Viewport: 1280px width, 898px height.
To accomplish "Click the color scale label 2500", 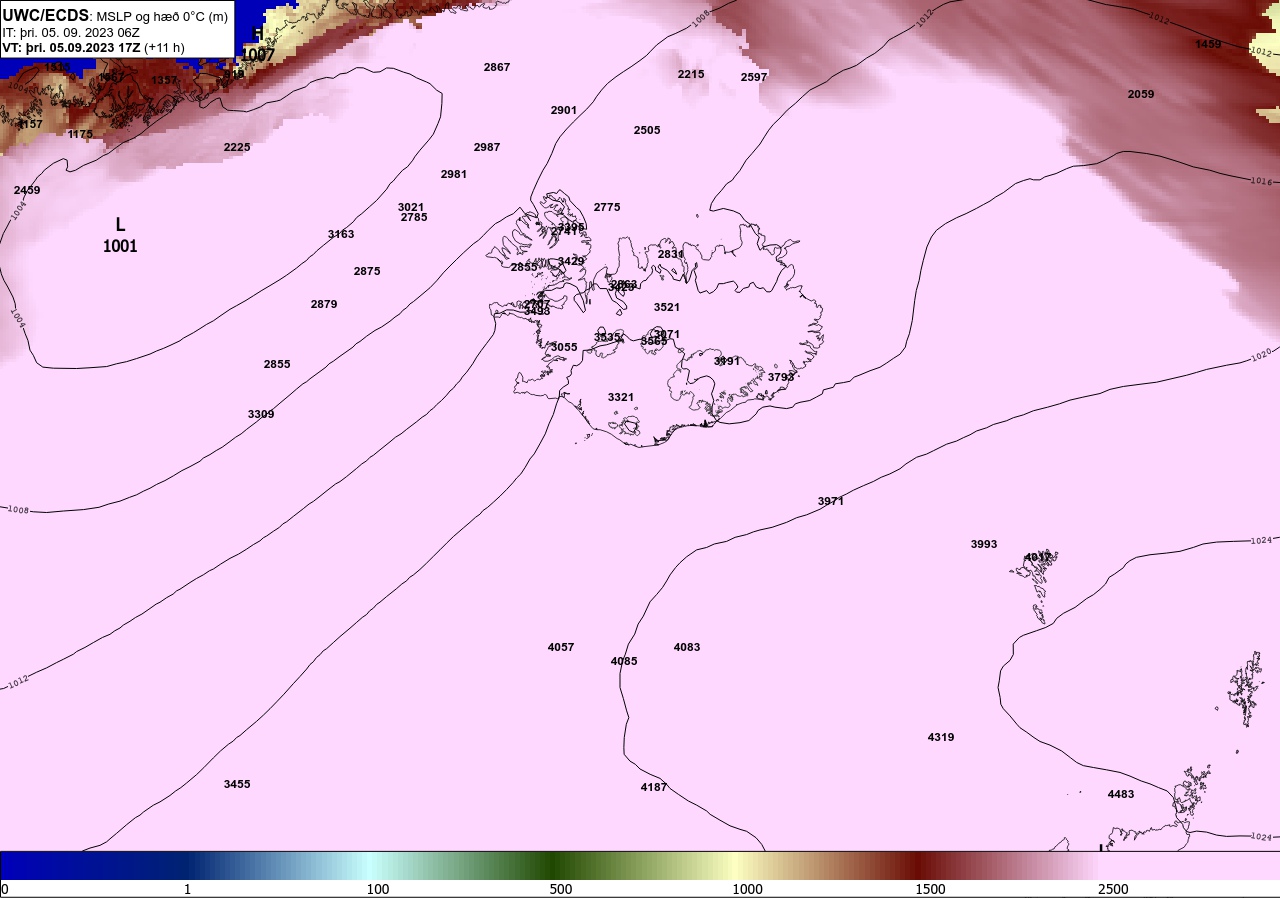I will click(x=1113, y=890).
